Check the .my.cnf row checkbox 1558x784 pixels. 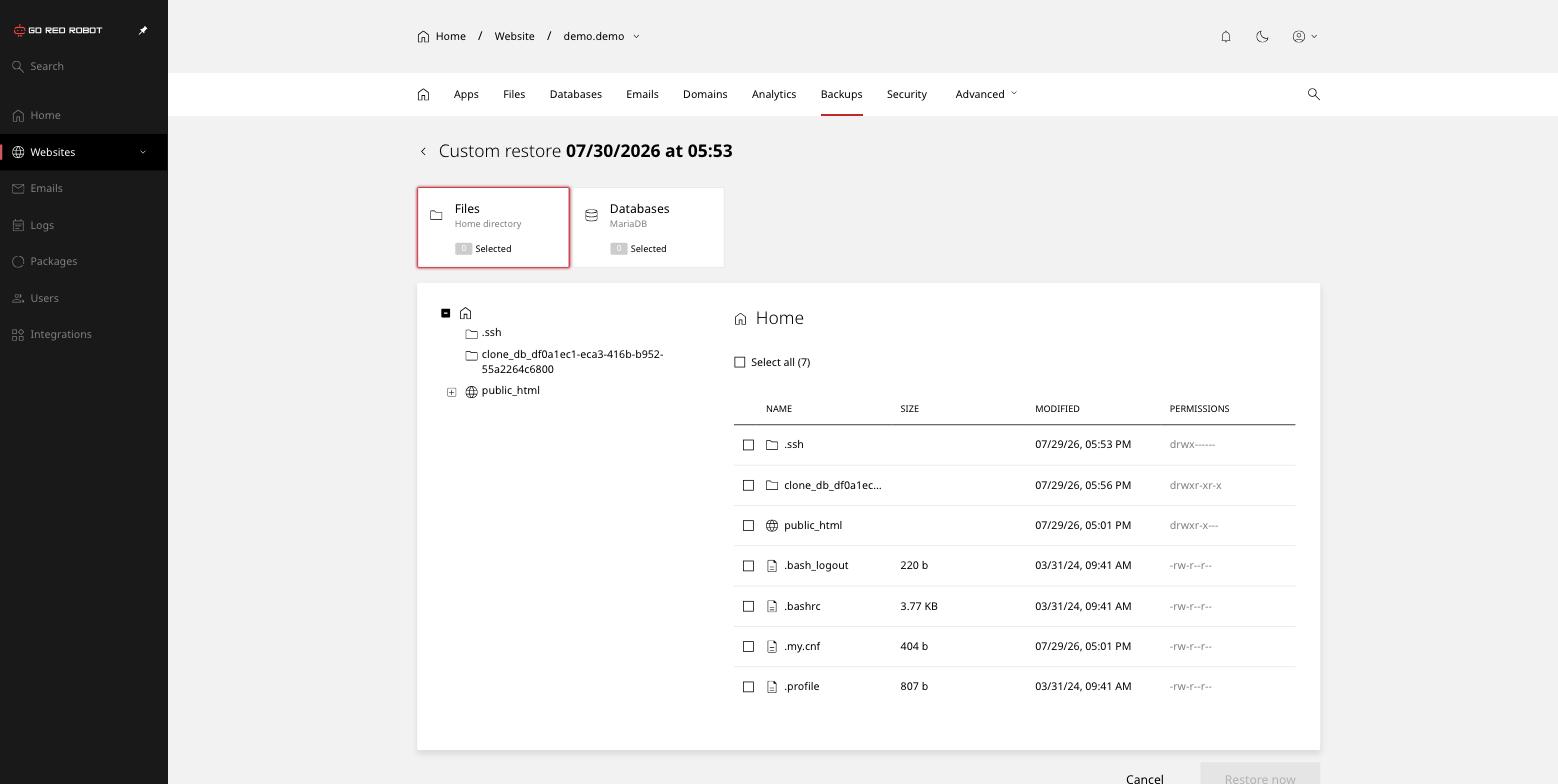pos(748,647)
